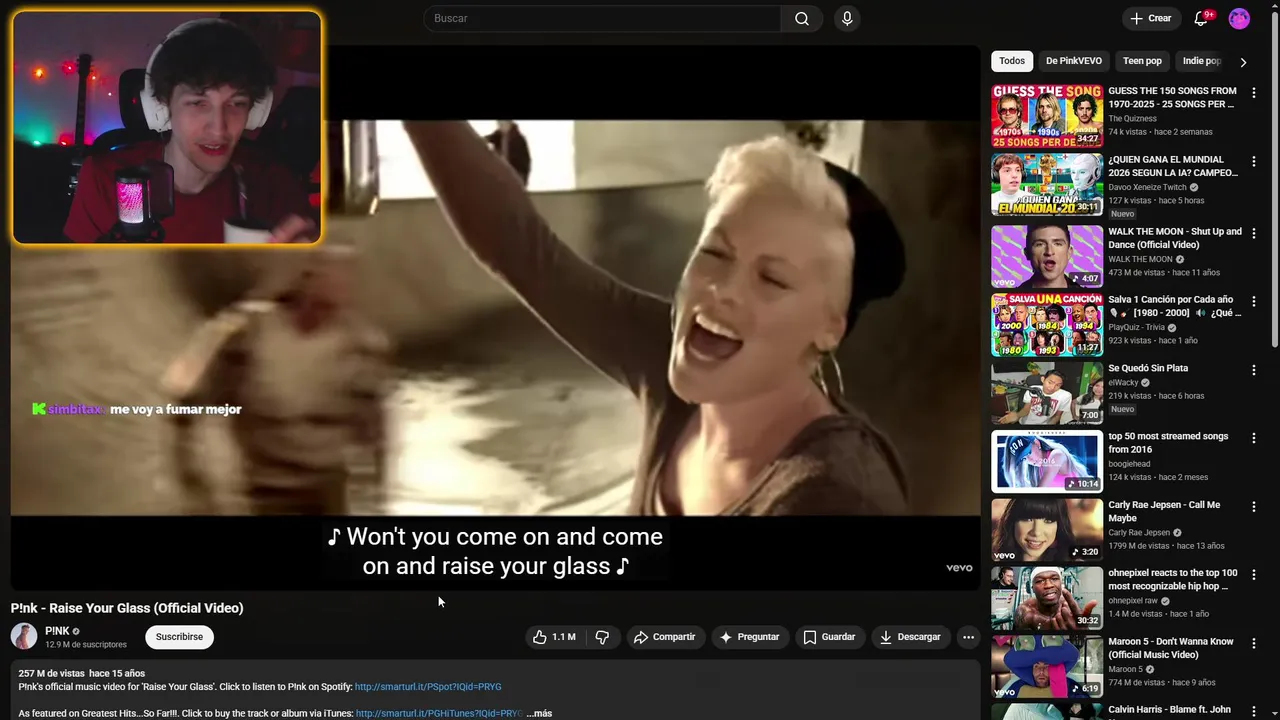Screen dimensions: 1280x720
Task: Click the 'Calvin Harris - Blame' title
Action: click(x=1169, y=710)
